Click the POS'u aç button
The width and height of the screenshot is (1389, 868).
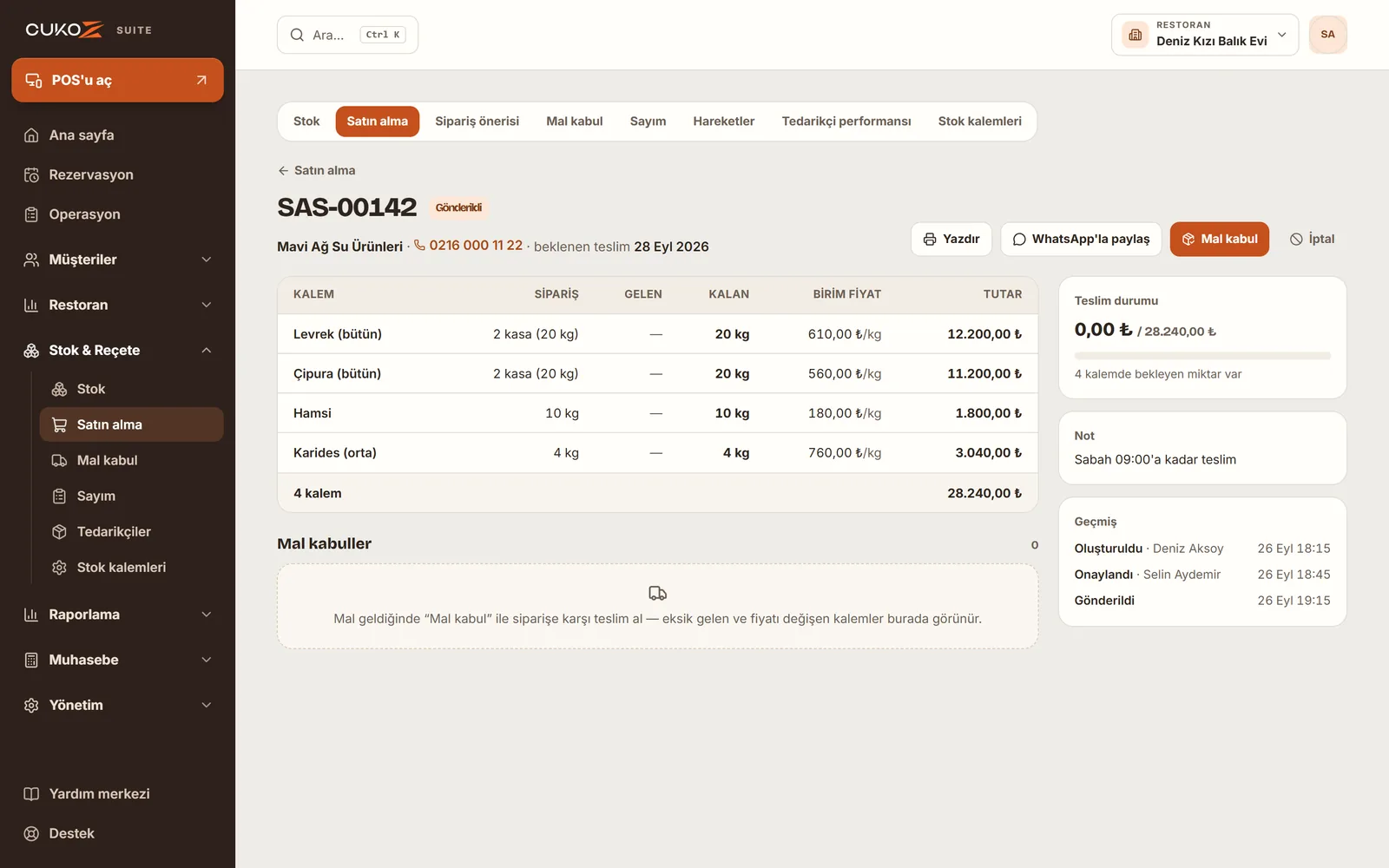point(117,80)
